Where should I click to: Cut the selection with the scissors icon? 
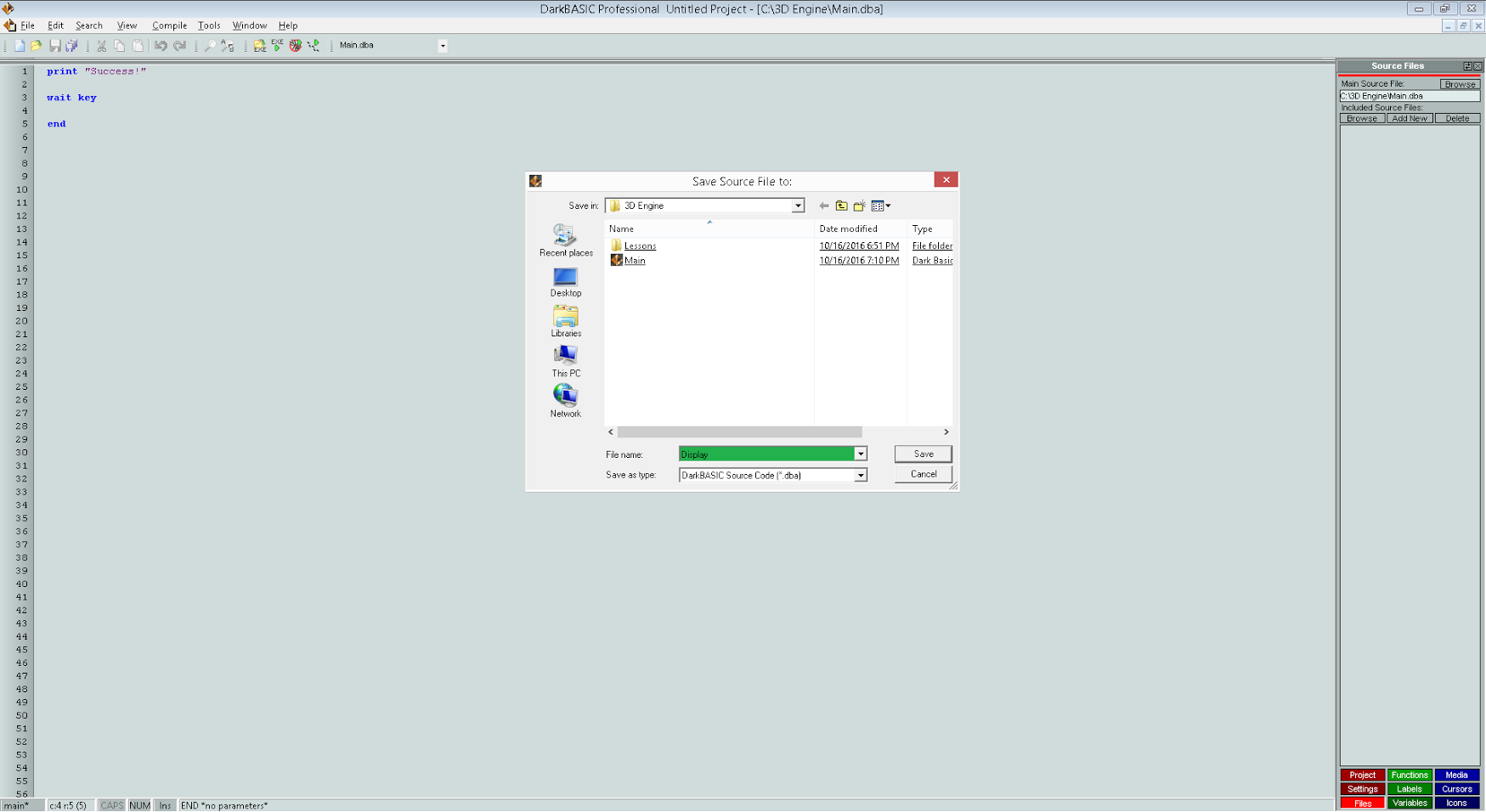[x=101, y=46]
